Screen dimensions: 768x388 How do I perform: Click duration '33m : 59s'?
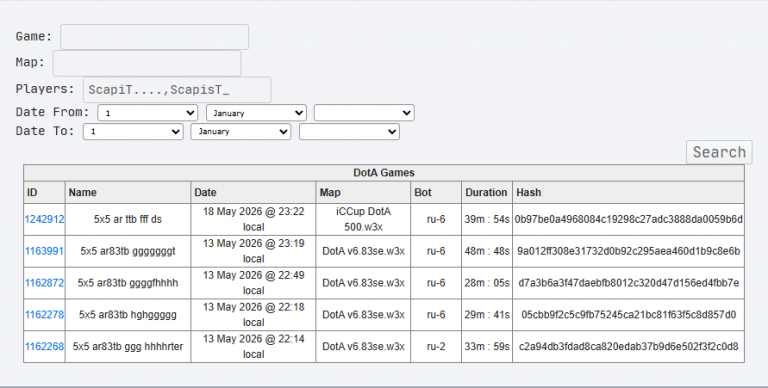click(x=487, y=347)
